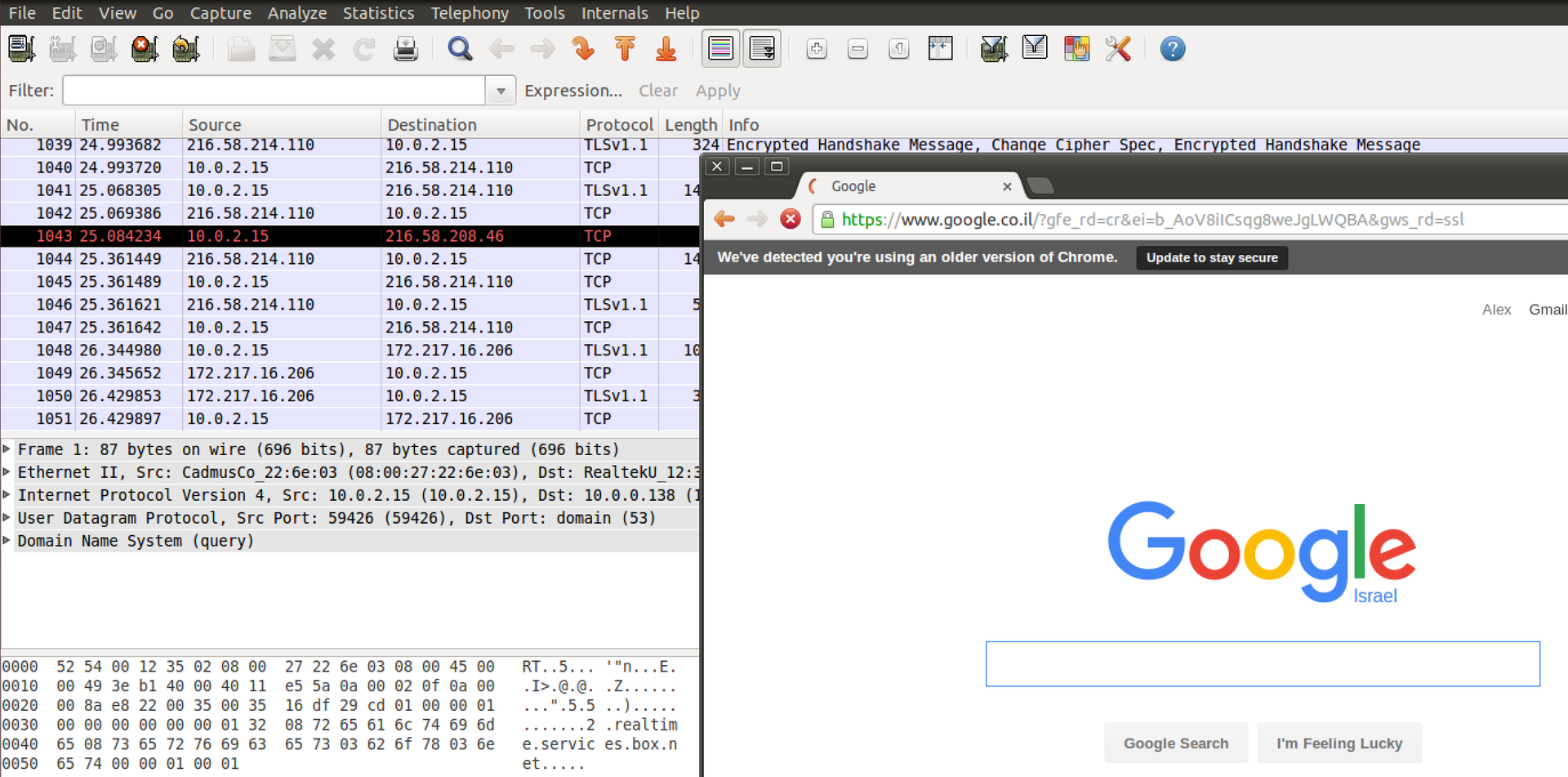Click the start capture toolbar icon
This screenshot has width=1568, height=777.
[x=104, y=49]
